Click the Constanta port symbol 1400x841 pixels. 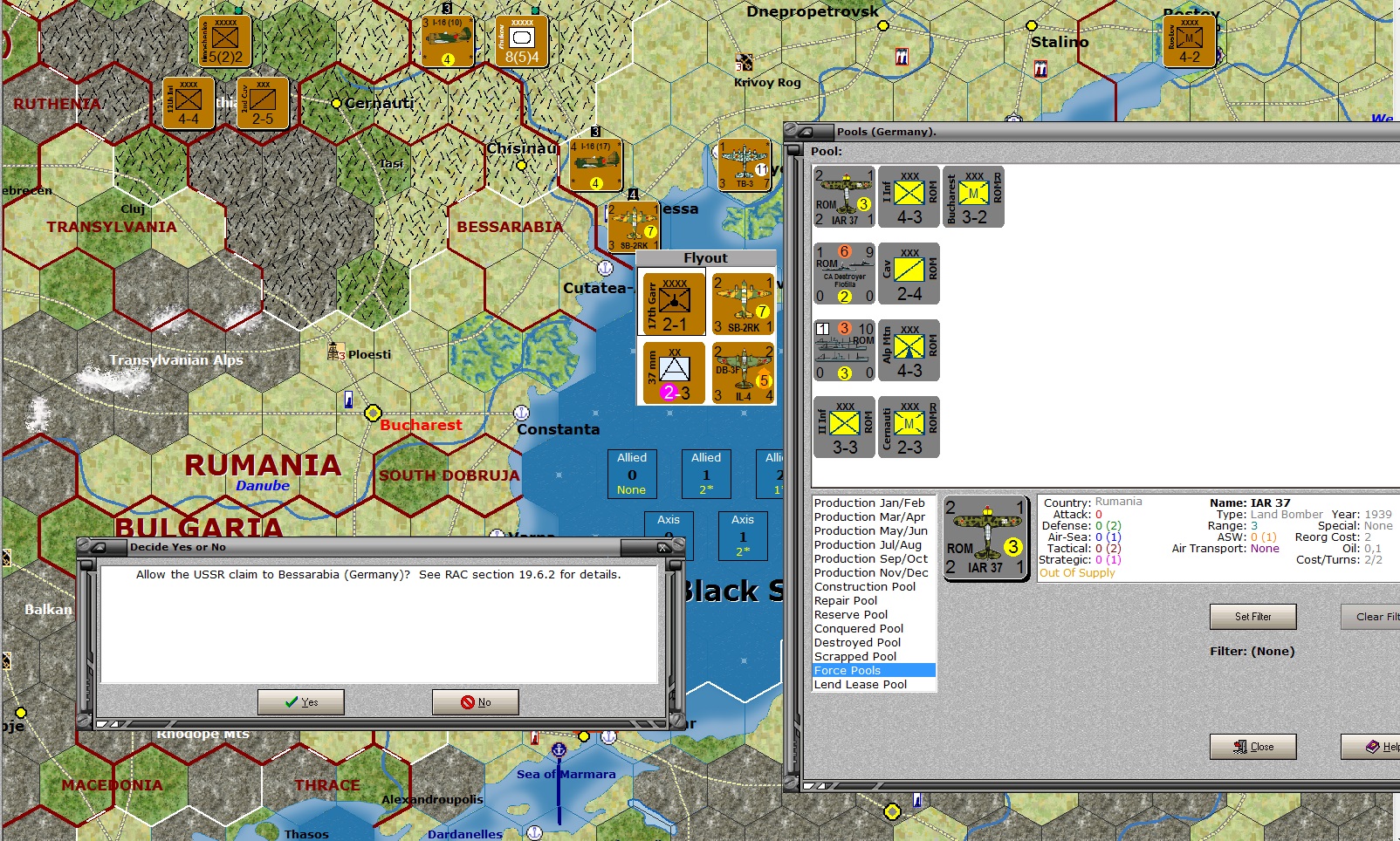(521, 413)
